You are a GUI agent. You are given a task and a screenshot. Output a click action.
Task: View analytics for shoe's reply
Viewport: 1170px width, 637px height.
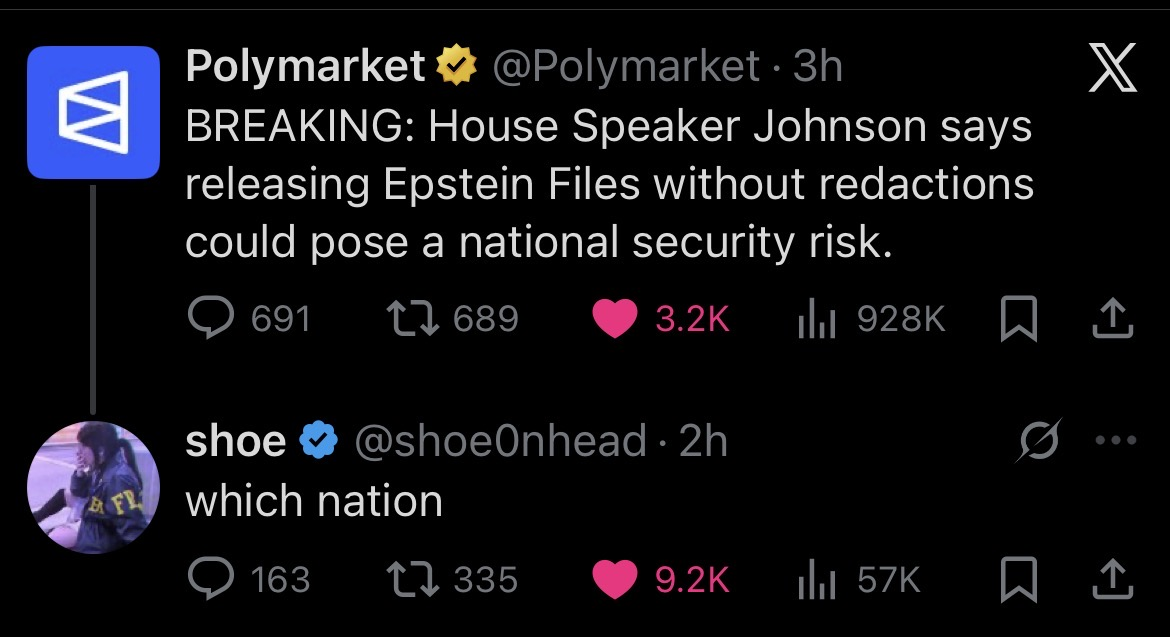815,579
